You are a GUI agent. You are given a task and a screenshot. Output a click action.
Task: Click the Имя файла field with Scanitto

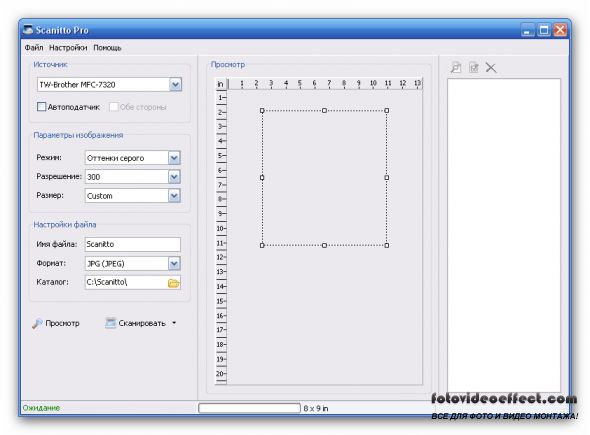coord(132,244)
